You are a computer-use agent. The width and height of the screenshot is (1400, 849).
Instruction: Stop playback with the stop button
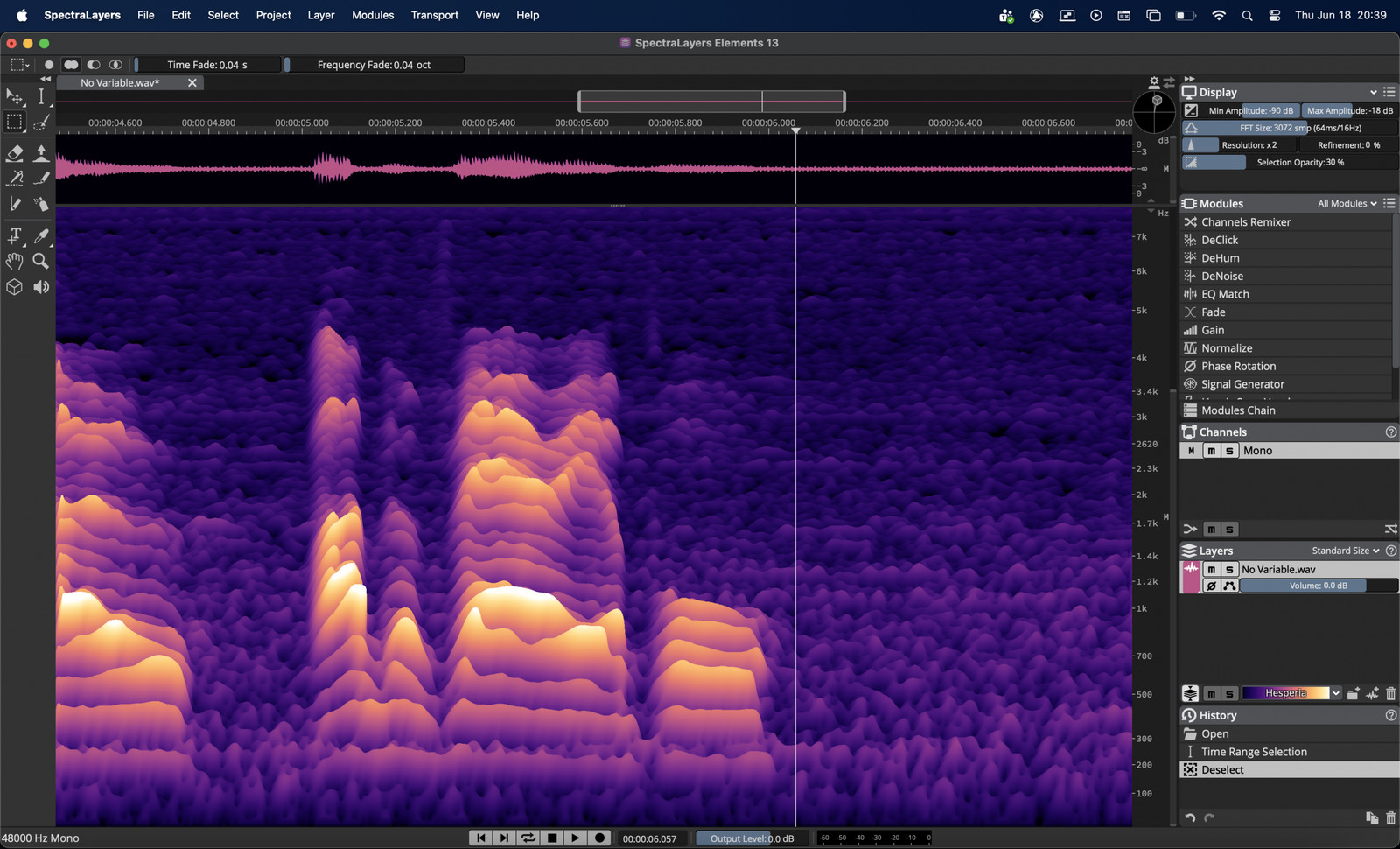[551, 838]
